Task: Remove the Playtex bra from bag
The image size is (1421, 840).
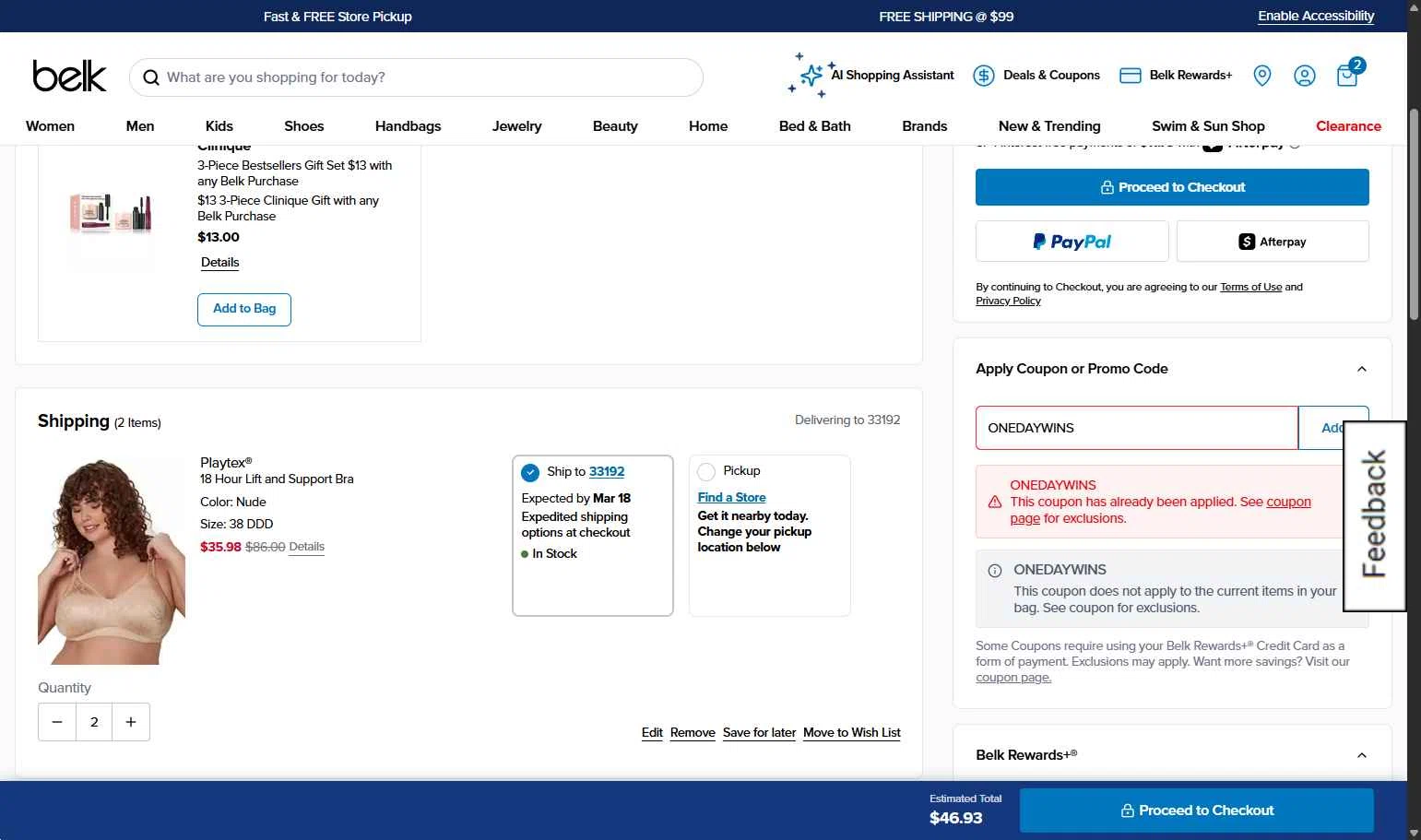Action: coord(693,733)
